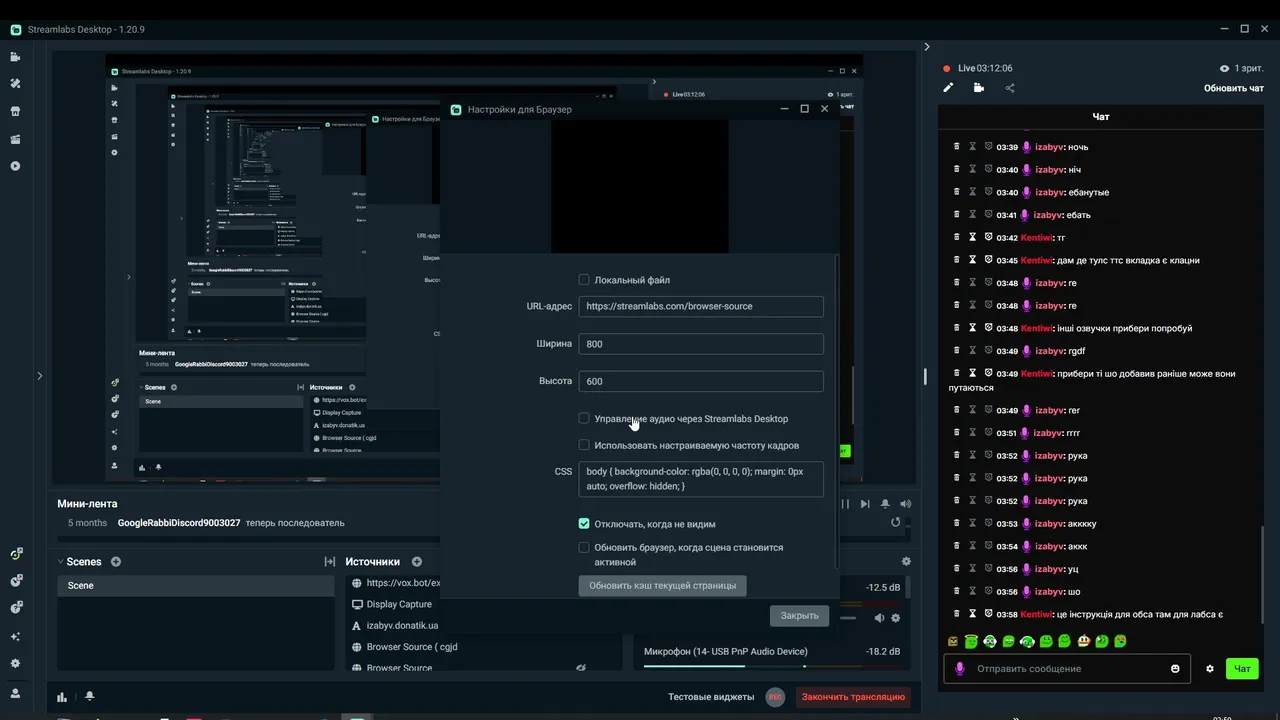Viewport: 1280px width, 720px height.
Task: Open emoji picker in chat message box
Action: (1175, 669)
